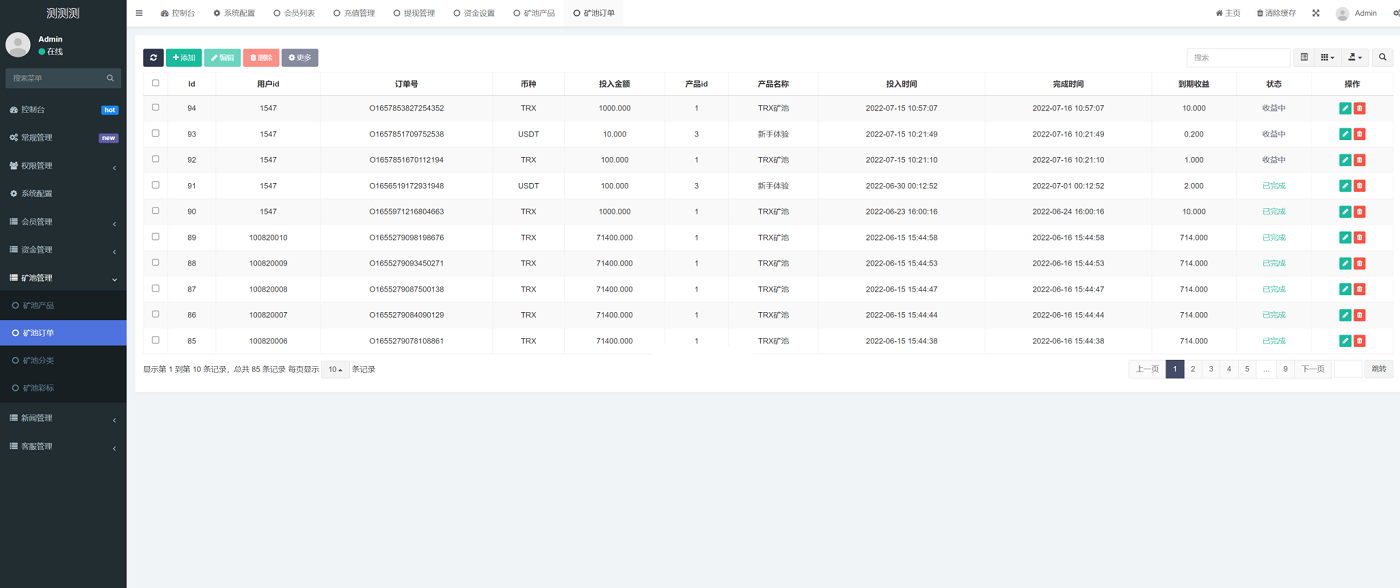Open the page size dropdown showing 10
The height and width of the screenshot is (588, 1400).
pos(335,370)
